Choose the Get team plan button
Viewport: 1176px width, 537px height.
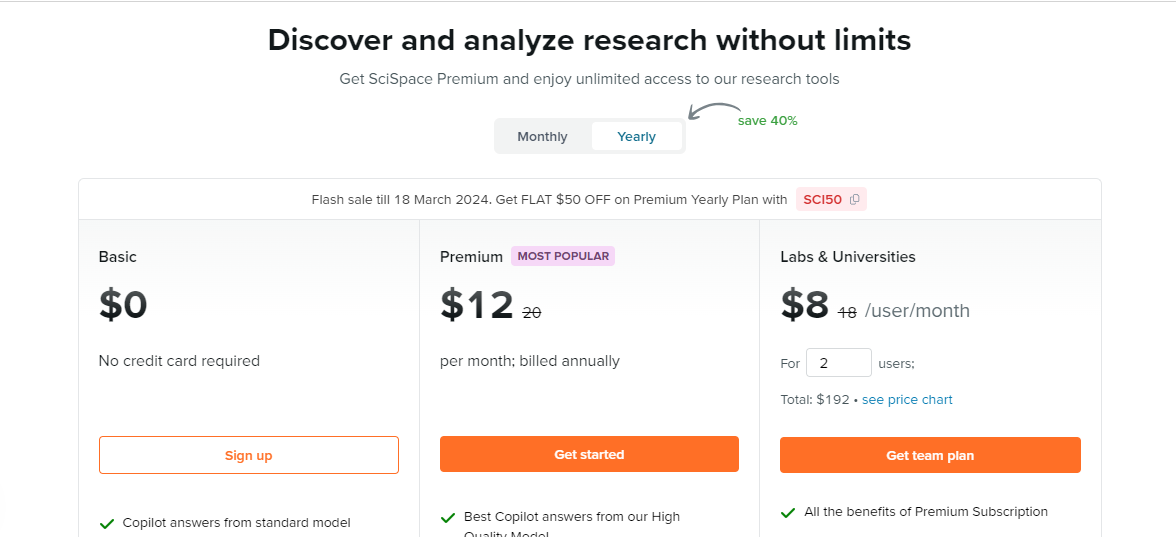point(930,455)
